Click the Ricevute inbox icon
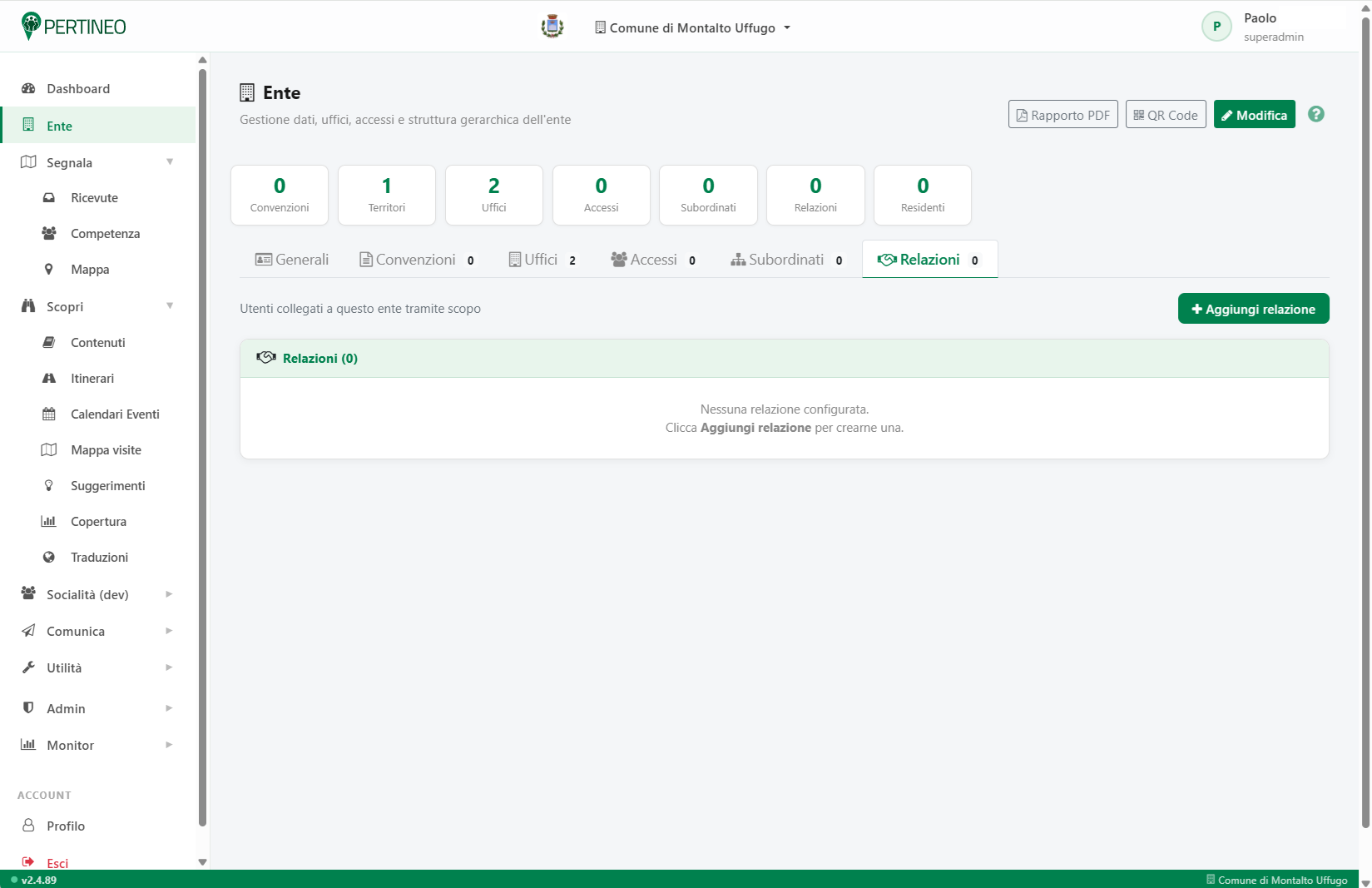Viewport: 1372px width, 888px height. click(x=49, y=198)
